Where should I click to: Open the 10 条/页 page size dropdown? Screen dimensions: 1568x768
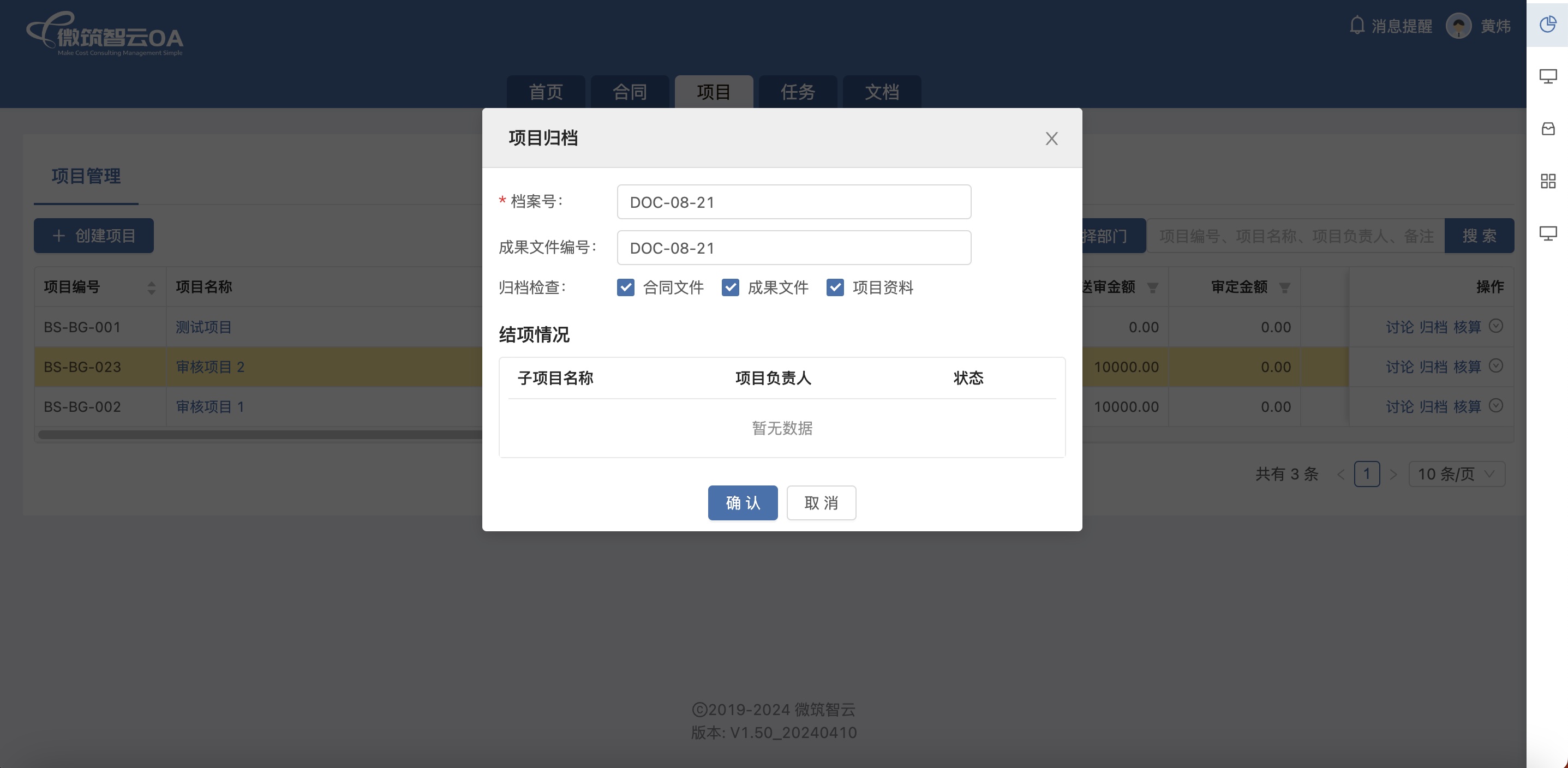click(x=1456, y=474)
